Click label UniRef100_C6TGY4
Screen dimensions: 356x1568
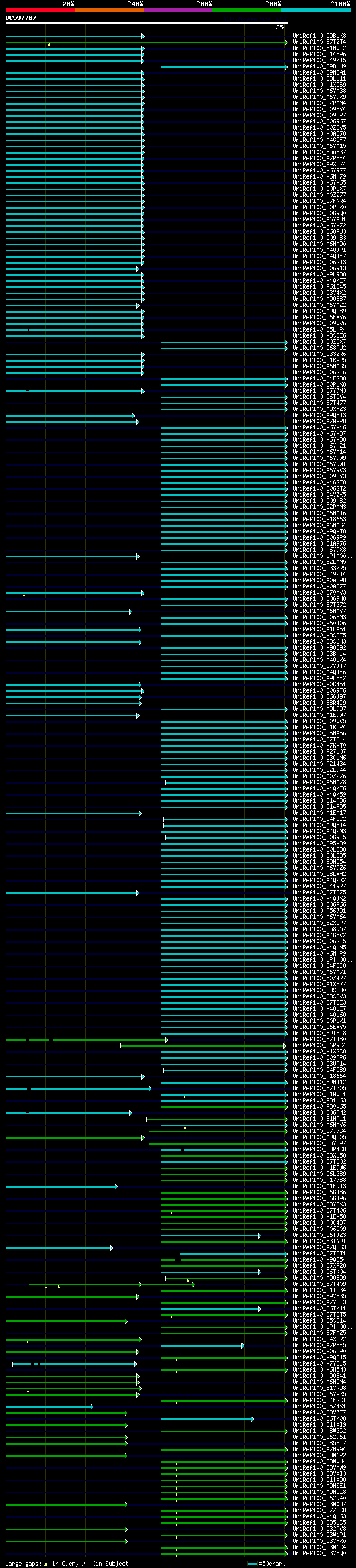pos(319,397)
